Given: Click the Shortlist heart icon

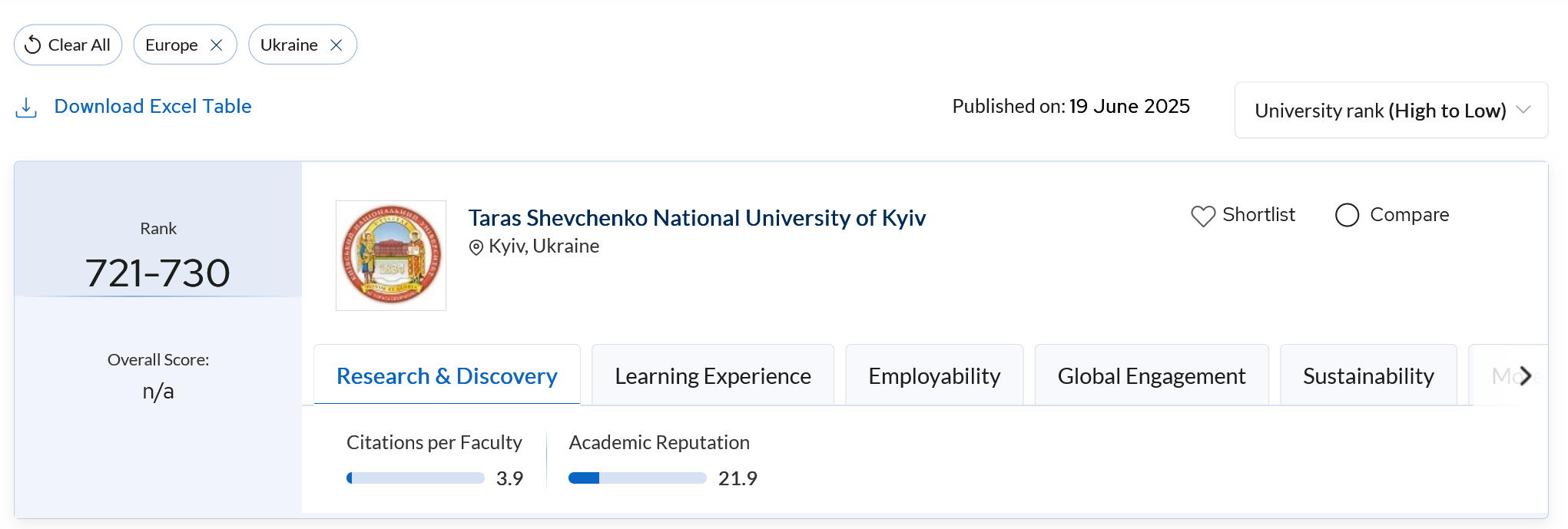Looking at the screenshot, I should pyautogui.click(x=1203, y=216).
